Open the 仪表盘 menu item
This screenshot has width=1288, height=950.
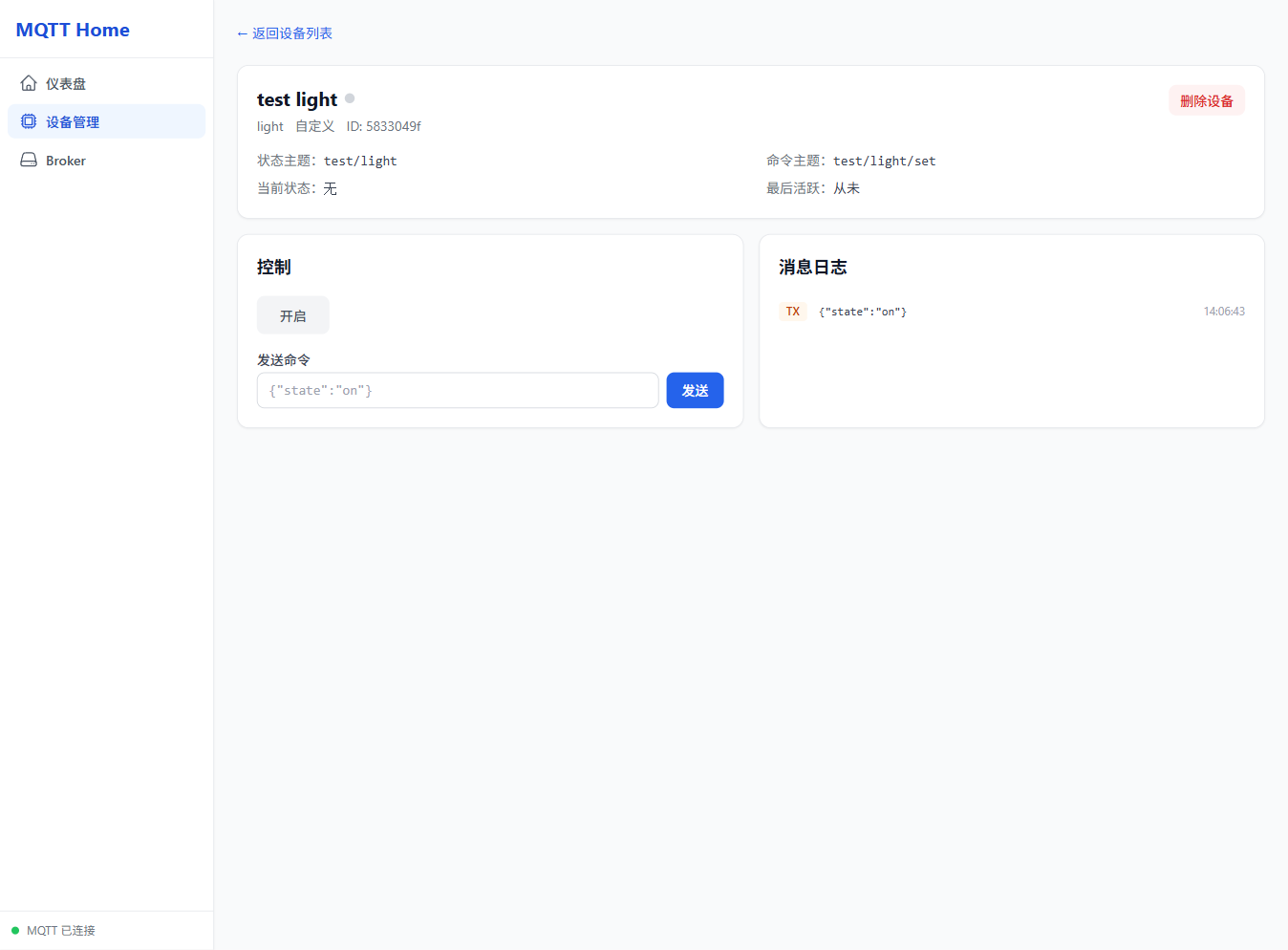click(x=66, y=84)
